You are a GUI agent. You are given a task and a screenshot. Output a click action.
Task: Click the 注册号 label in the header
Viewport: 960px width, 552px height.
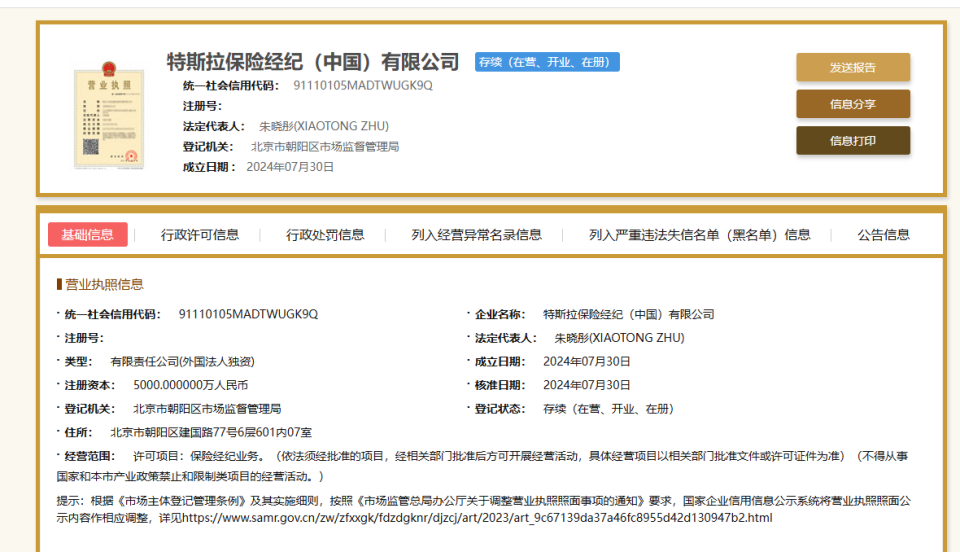(202, 106)
